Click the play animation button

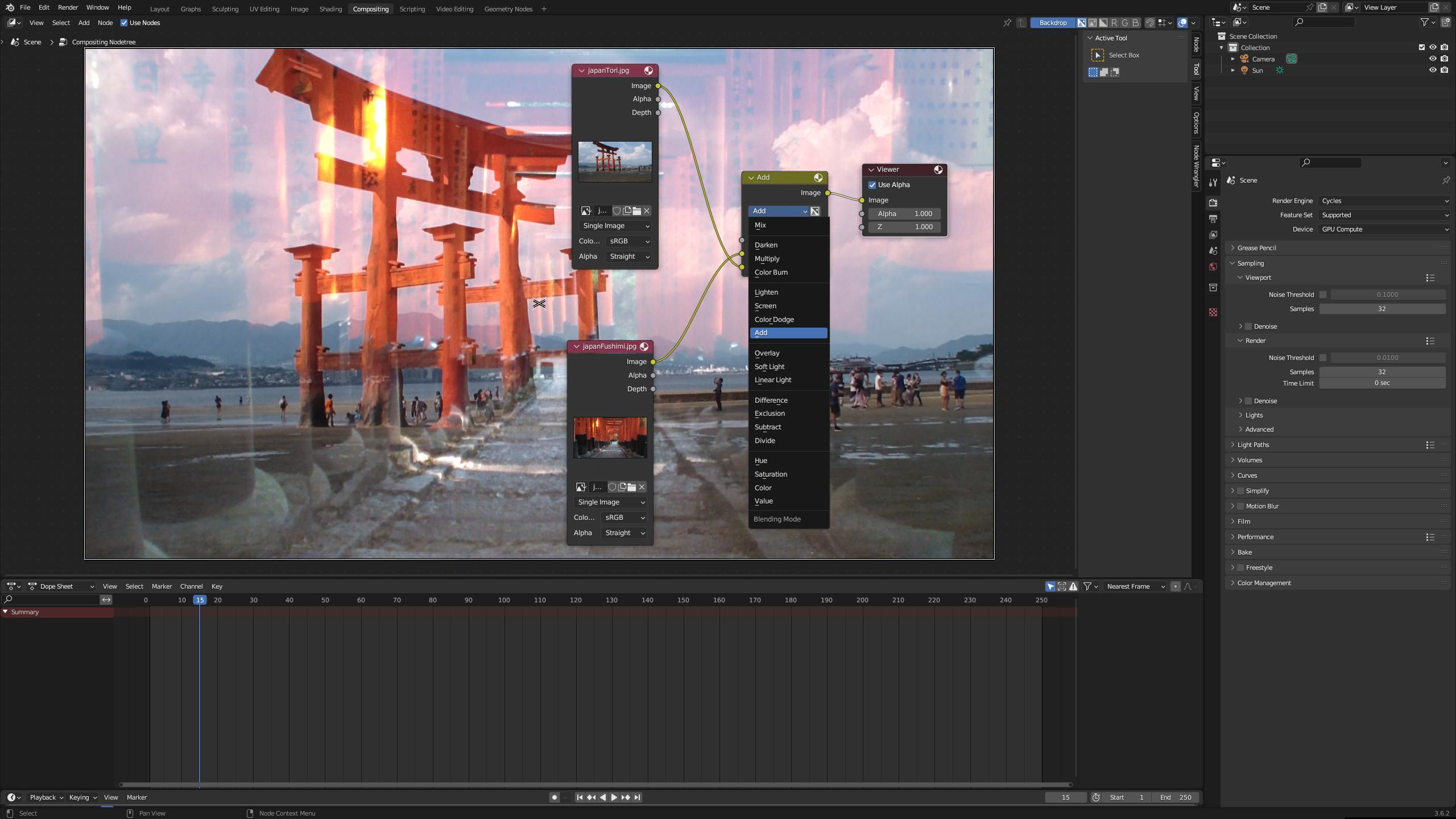coord(614,797)
